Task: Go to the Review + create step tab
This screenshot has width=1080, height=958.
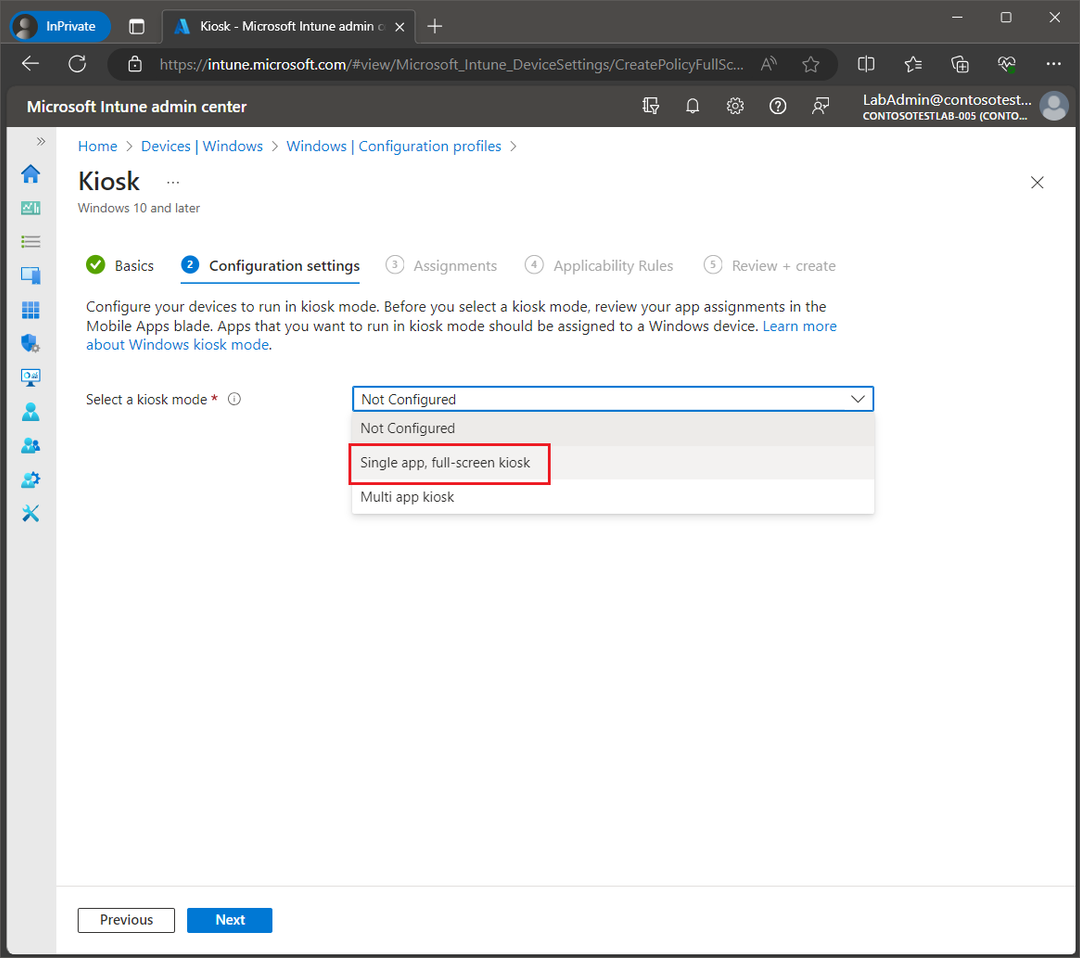Action: tap(769, 266)
